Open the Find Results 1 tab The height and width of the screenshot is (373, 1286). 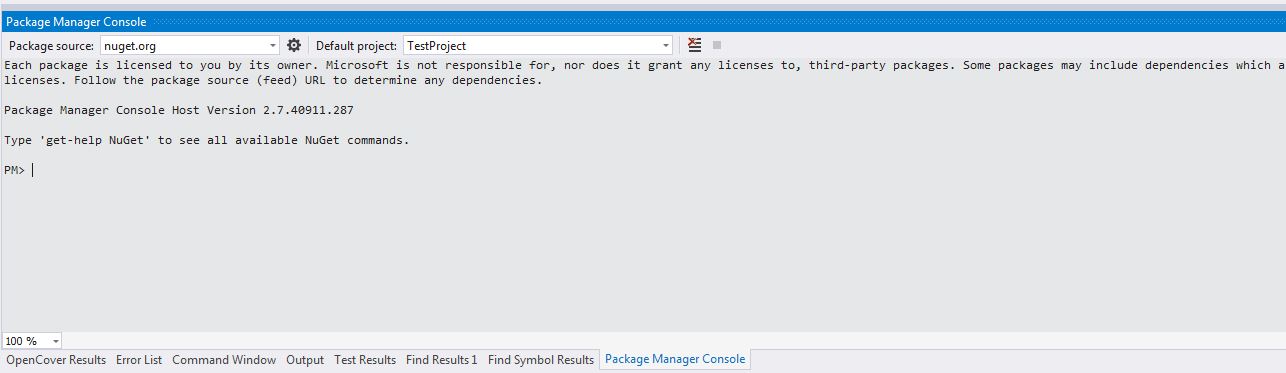pyautogui.click(x=442, y=360)
